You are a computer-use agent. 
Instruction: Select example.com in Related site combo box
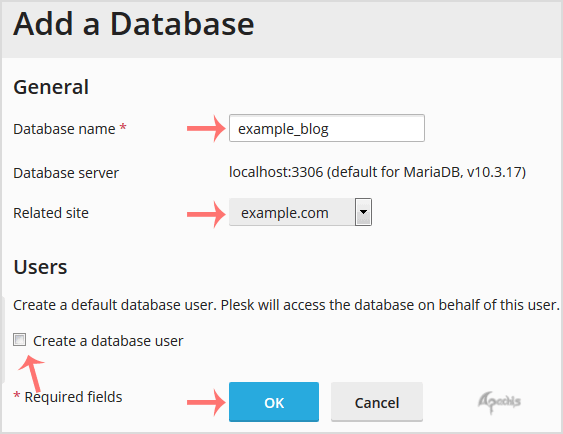click(300, 212)
